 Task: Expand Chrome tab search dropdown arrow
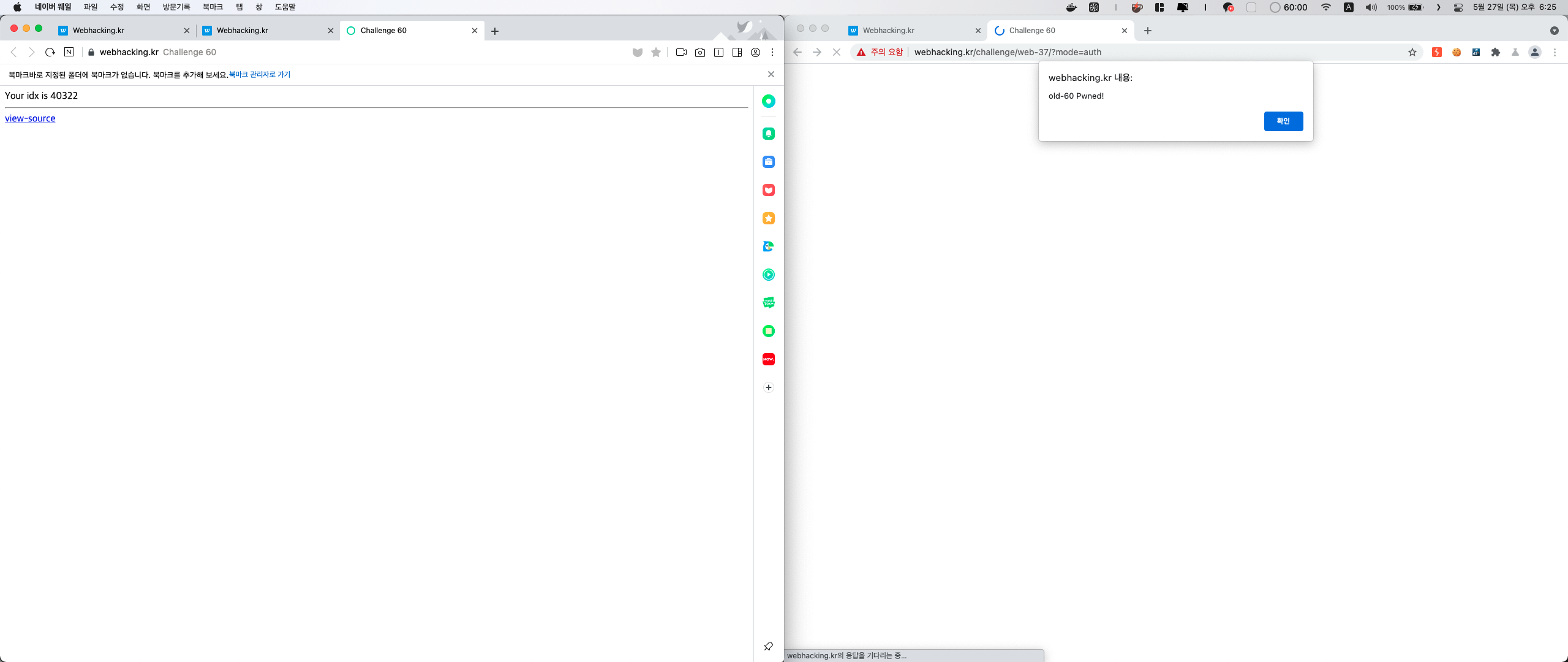pos(1555,31)
